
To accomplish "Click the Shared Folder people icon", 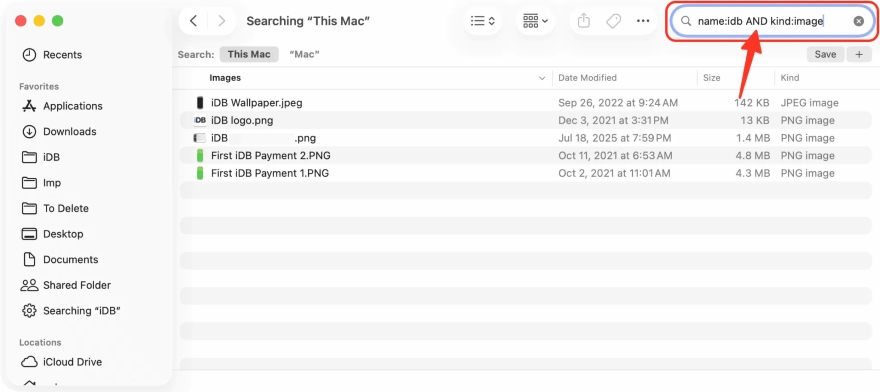I will (x=29, y=285).
